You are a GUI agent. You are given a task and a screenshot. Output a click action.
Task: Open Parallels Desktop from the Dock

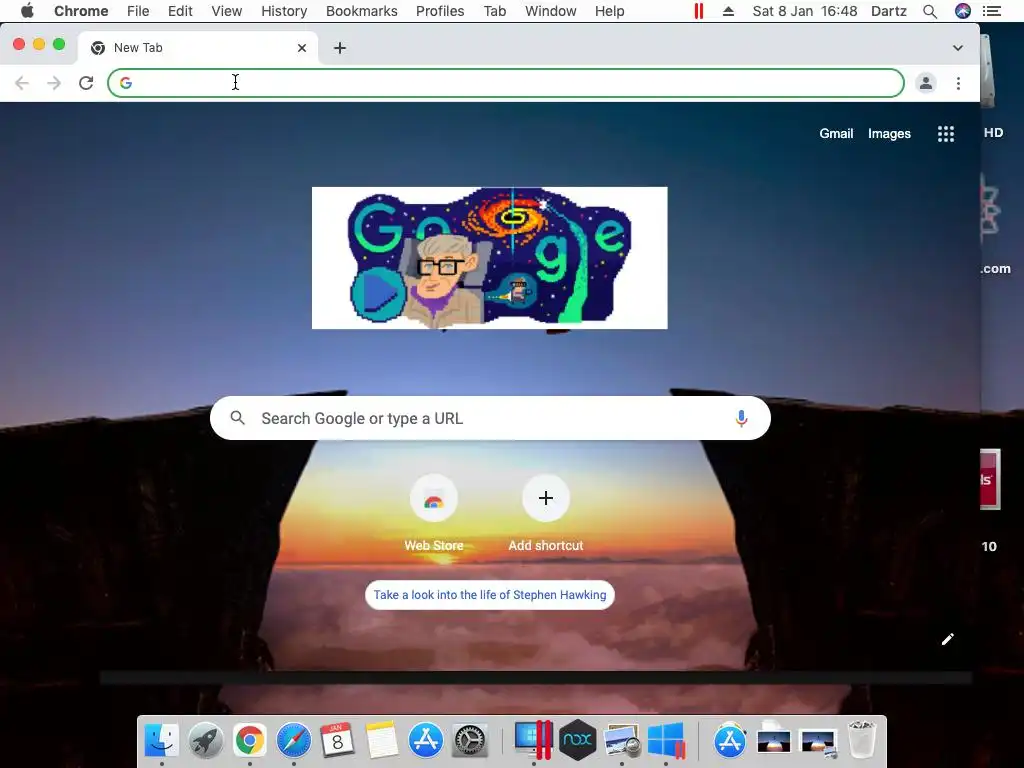pos(533,739)
